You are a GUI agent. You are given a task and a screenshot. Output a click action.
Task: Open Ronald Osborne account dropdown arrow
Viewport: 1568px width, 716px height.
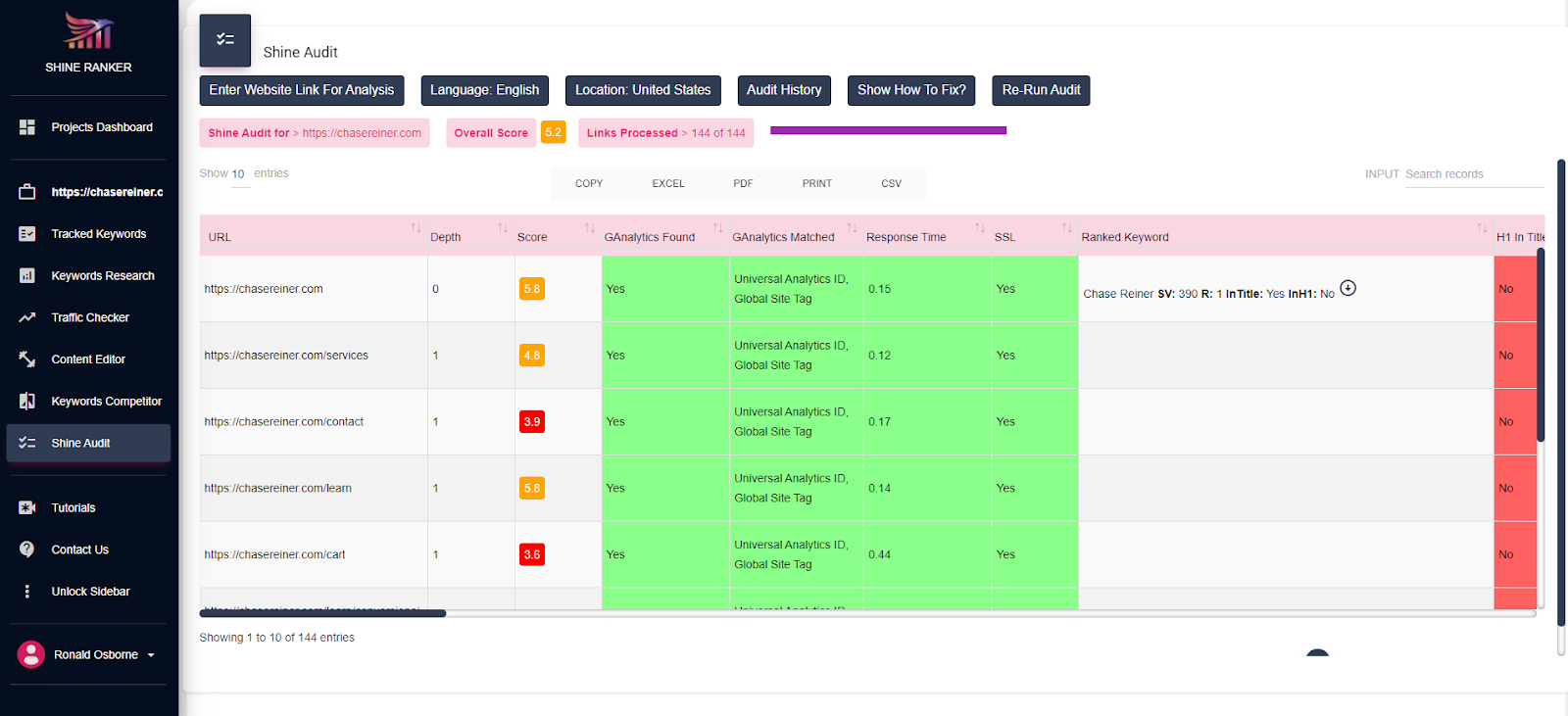pyautogui.click(x=151, y=655)
